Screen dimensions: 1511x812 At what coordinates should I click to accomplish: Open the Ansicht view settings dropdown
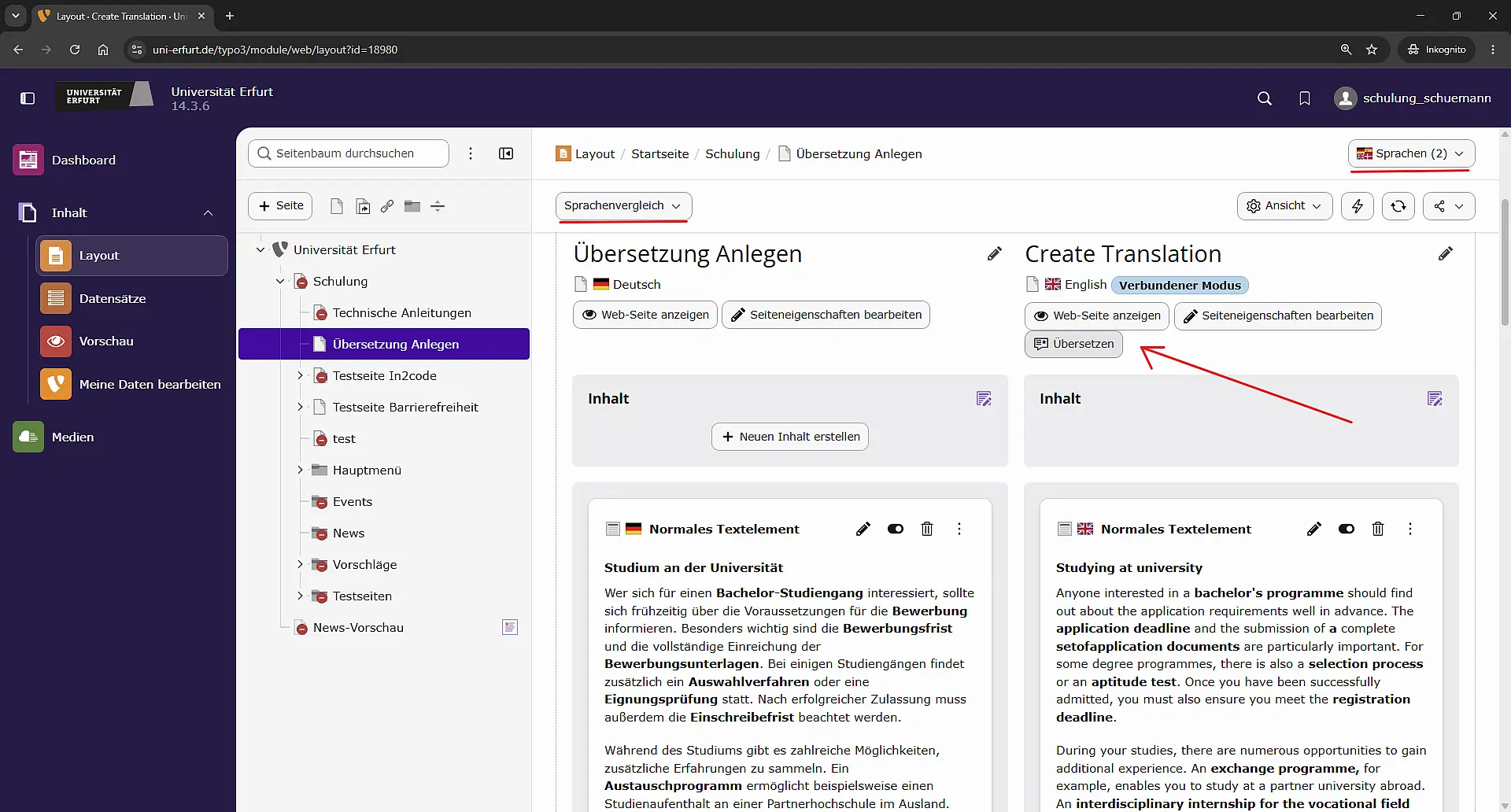click(1285, 206)
